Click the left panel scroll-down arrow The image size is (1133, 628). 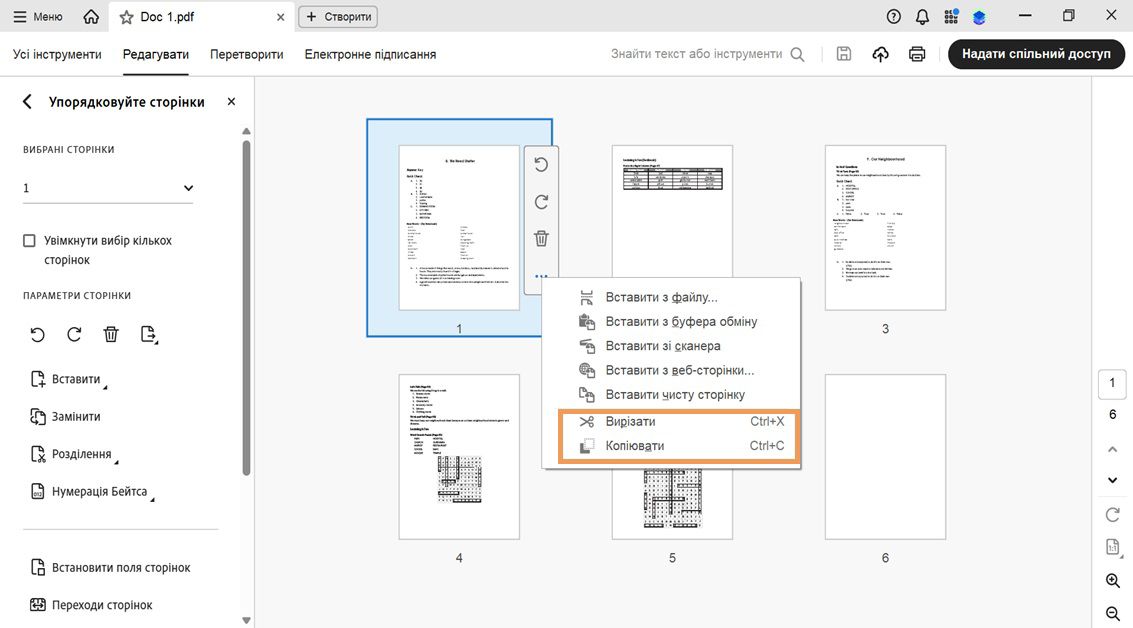246,620
